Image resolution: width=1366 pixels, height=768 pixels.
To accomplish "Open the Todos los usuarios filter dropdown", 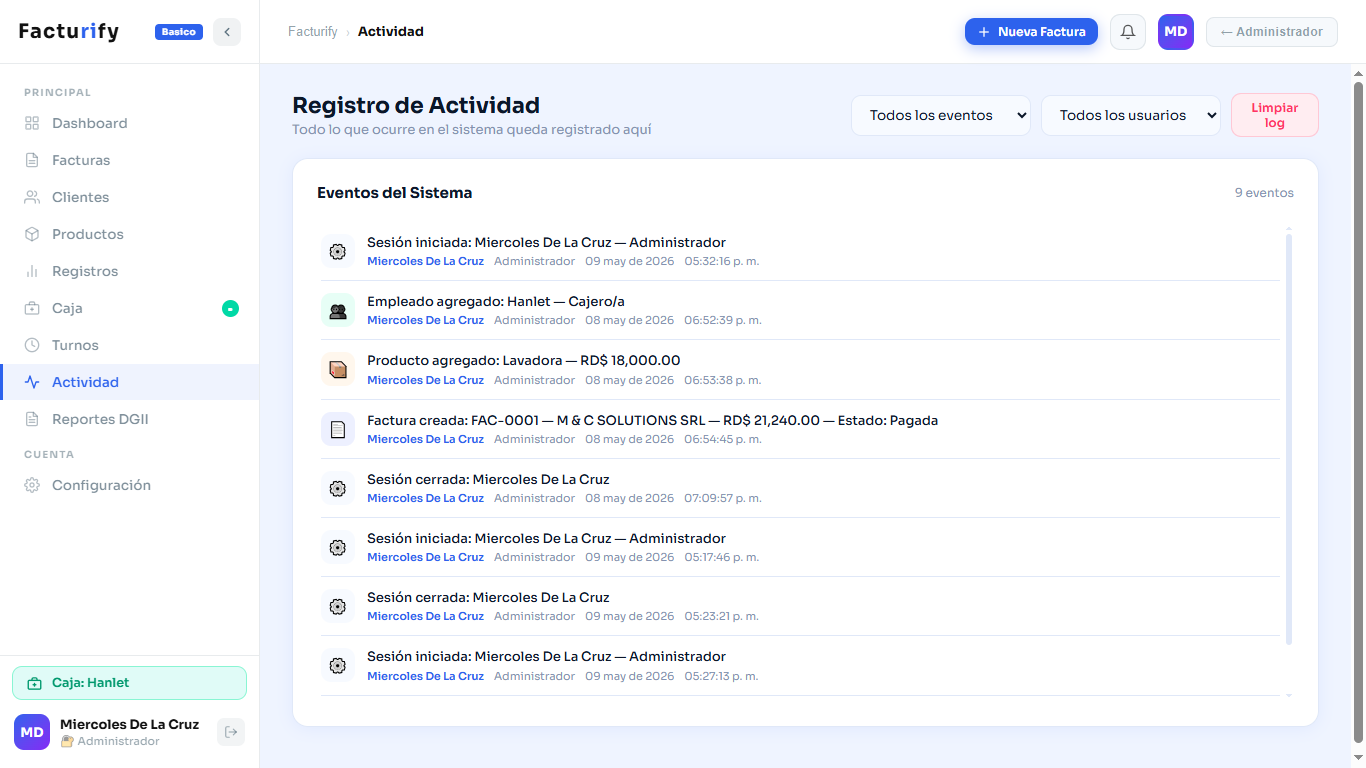I will [1131, 115].
